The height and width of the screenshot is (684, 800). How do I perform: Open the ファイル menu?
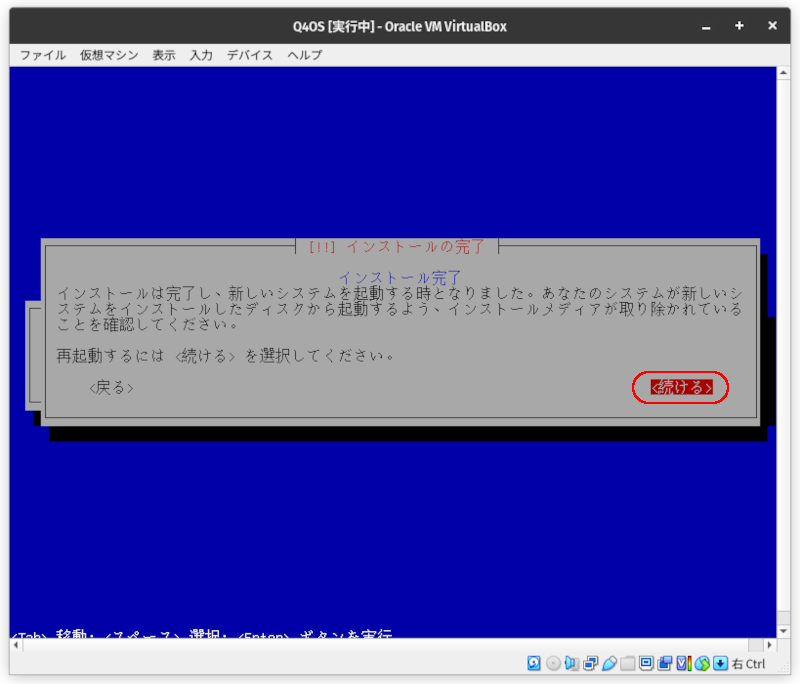tap(43, 55)
